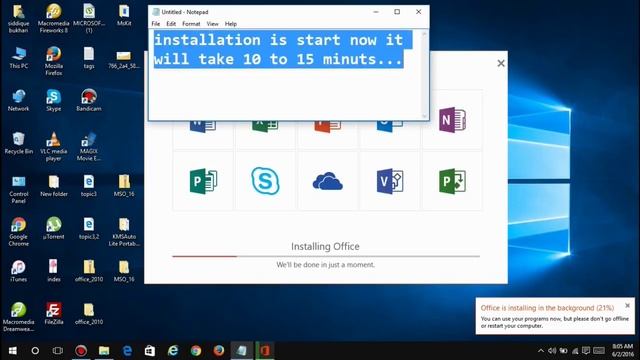Screen dimensions: 640x360
Task: Open the Windows Start menu
Action: click(12, 351)
